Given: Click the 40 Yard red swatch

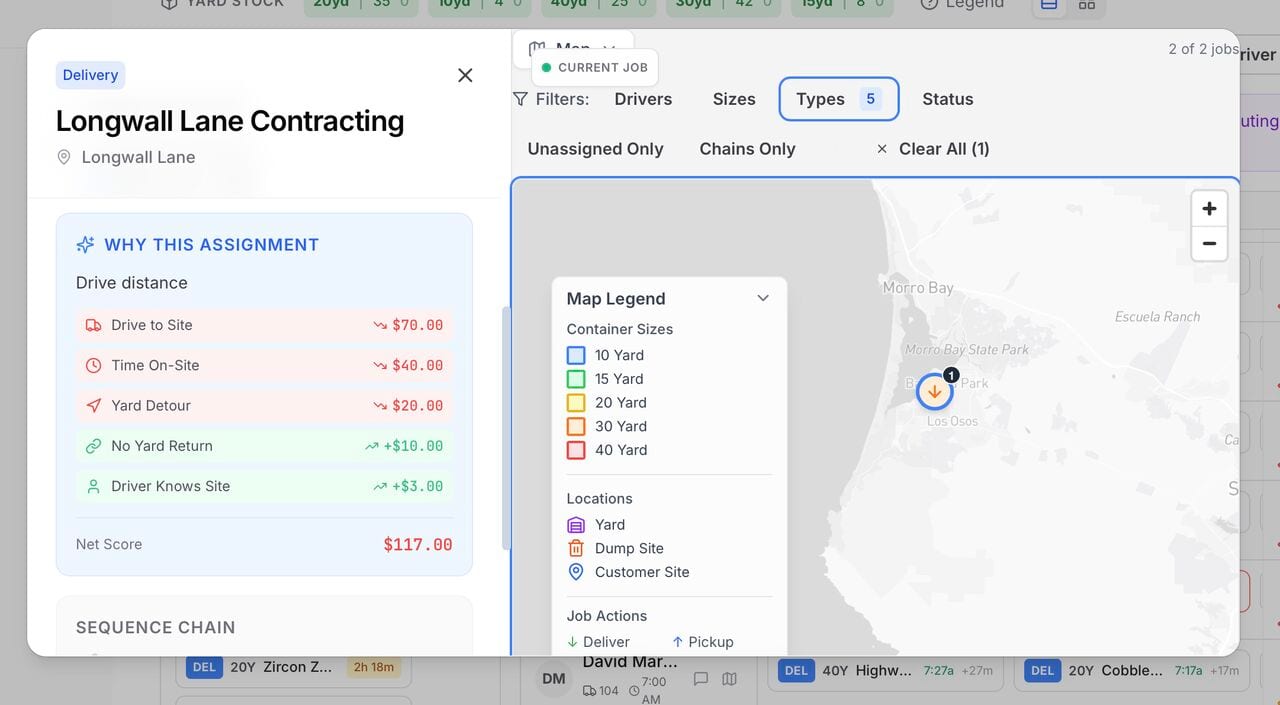Looking at the screenshot, I should click(576, 450).
